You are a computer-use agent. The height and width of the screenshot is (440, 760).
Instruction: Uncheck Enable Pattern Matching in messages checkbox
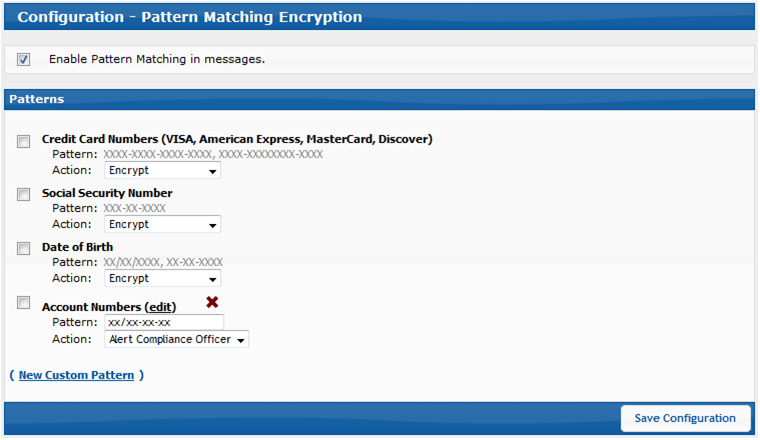coord(23,60)
